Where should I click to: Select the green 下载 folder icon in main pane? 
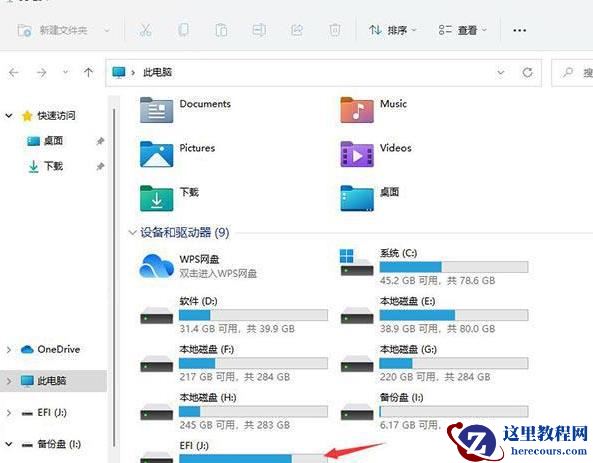(156, 198)
